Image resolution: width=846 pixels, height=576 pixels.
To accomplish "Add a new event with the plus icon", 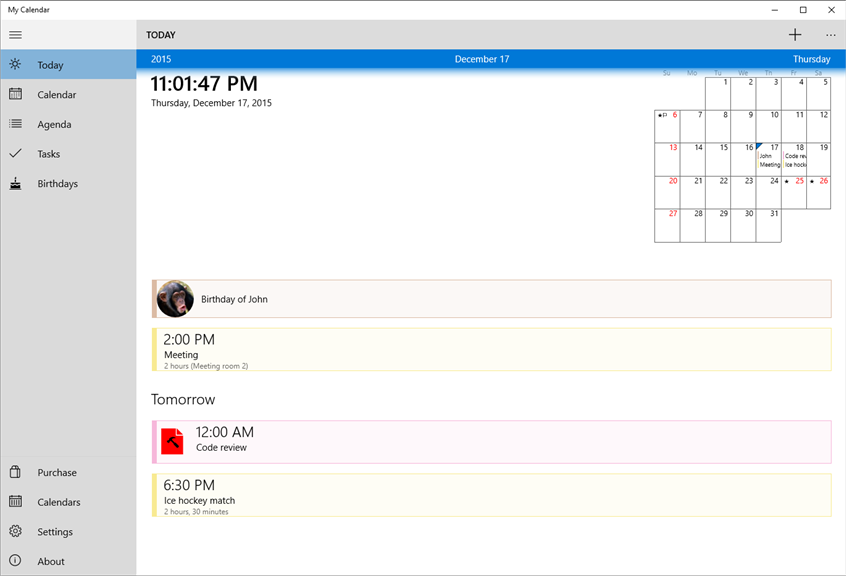I will [x=795, y=34].
